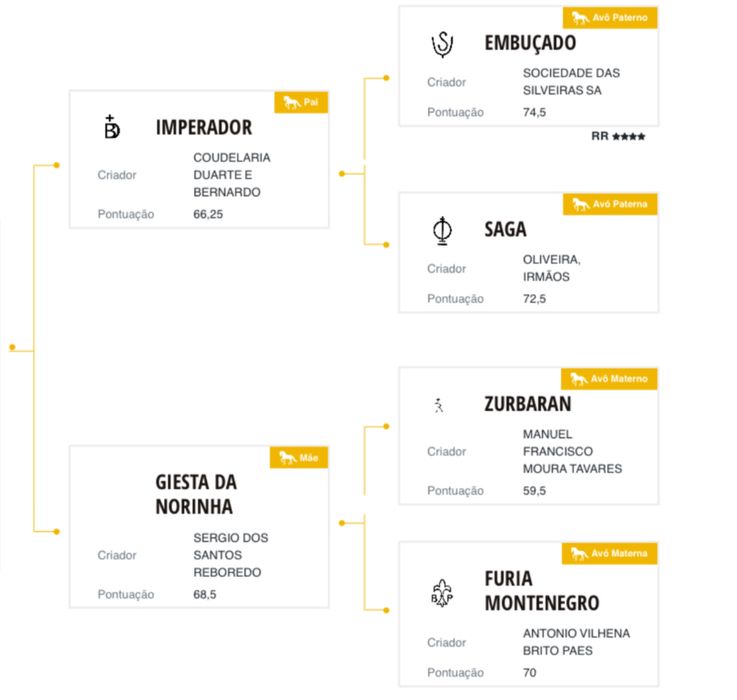The height and width of the screenshot is (700, 737).
Task: Open the GIESTA DA NORINHA horse page
Action: [196, 495]
